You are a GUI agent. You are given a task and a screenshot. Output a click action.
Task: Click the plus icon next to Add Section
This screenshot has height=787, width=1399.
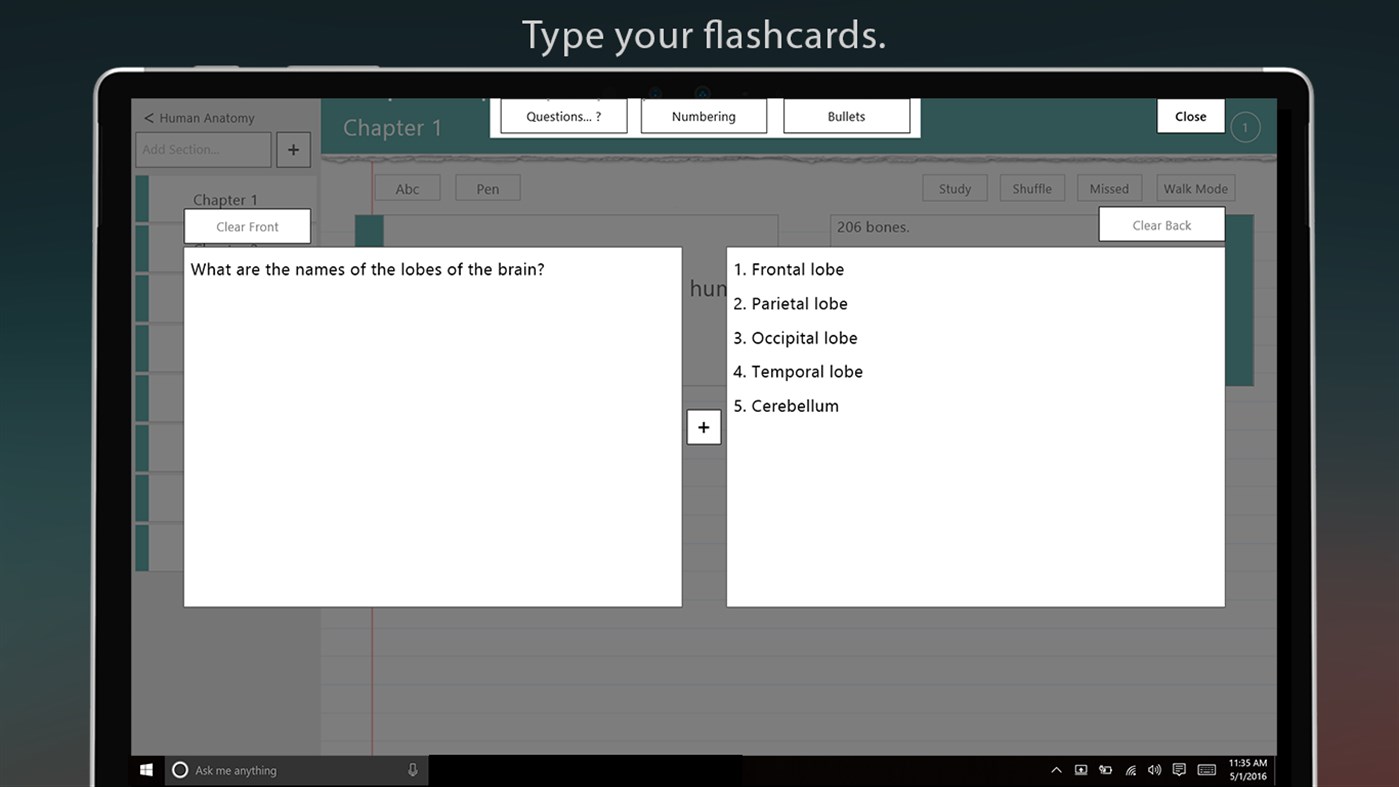(292, 149)
